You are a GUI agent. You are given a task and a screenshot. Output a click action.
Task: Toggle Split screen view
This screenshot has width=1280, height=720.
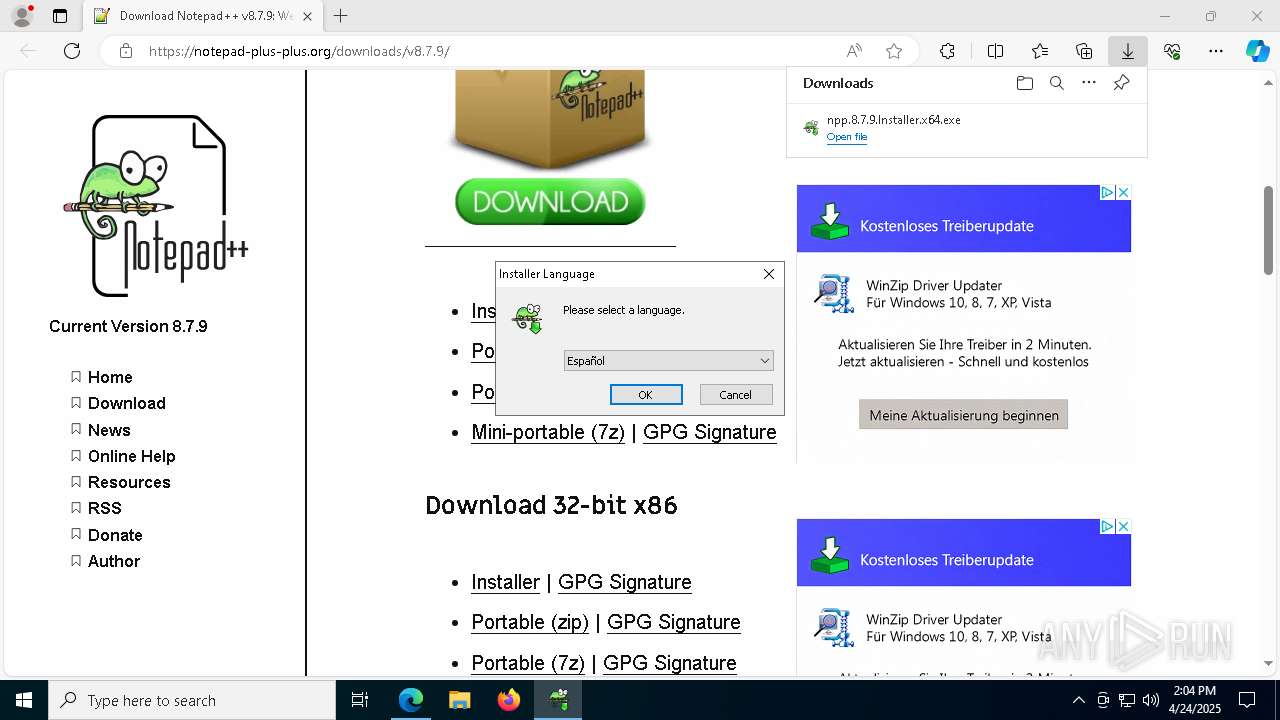(996, 51)
